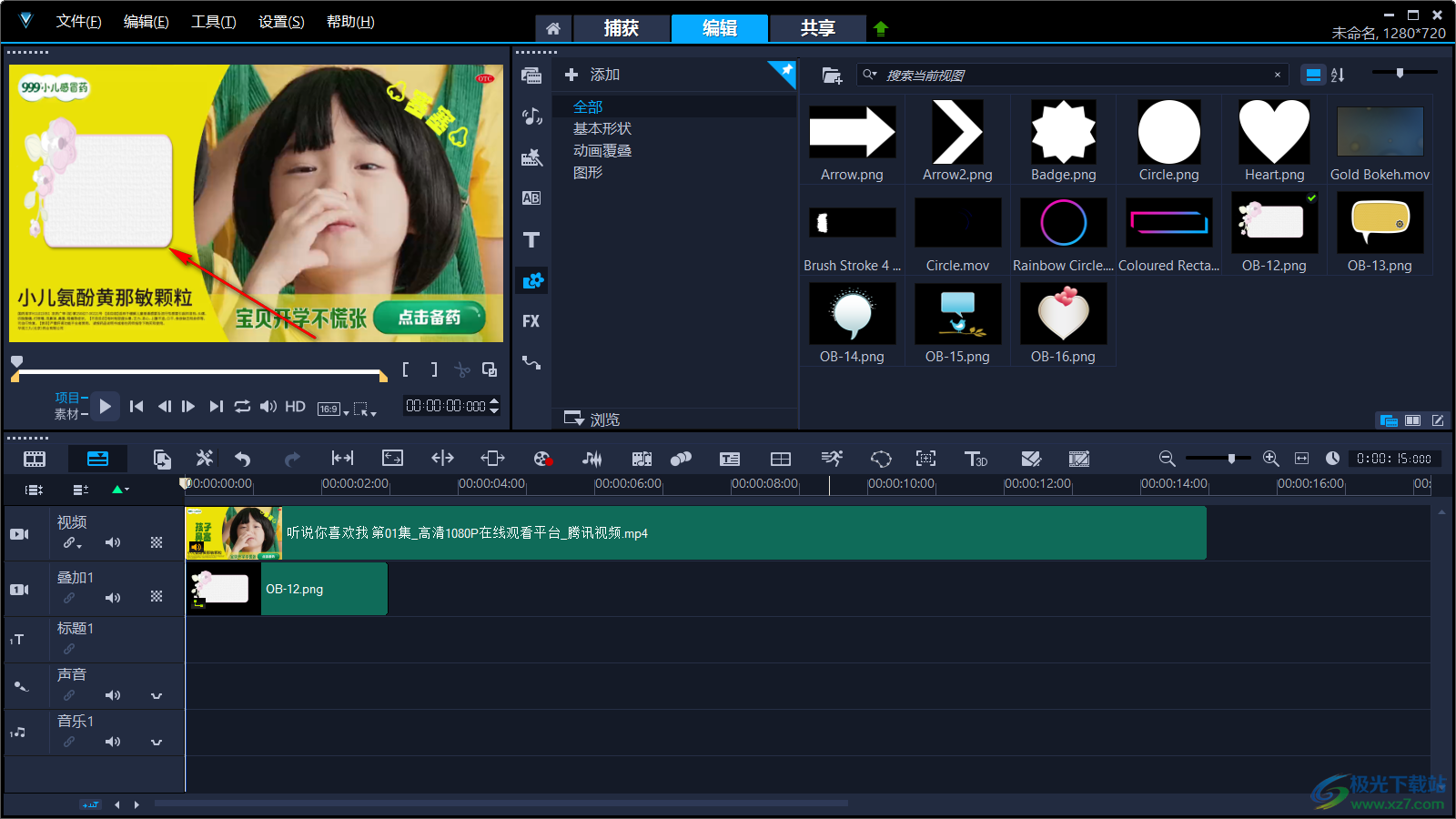Toggle track transparency grid on 视频 track
Screen dimensions: 1456x819
click(x=157, y=542)
